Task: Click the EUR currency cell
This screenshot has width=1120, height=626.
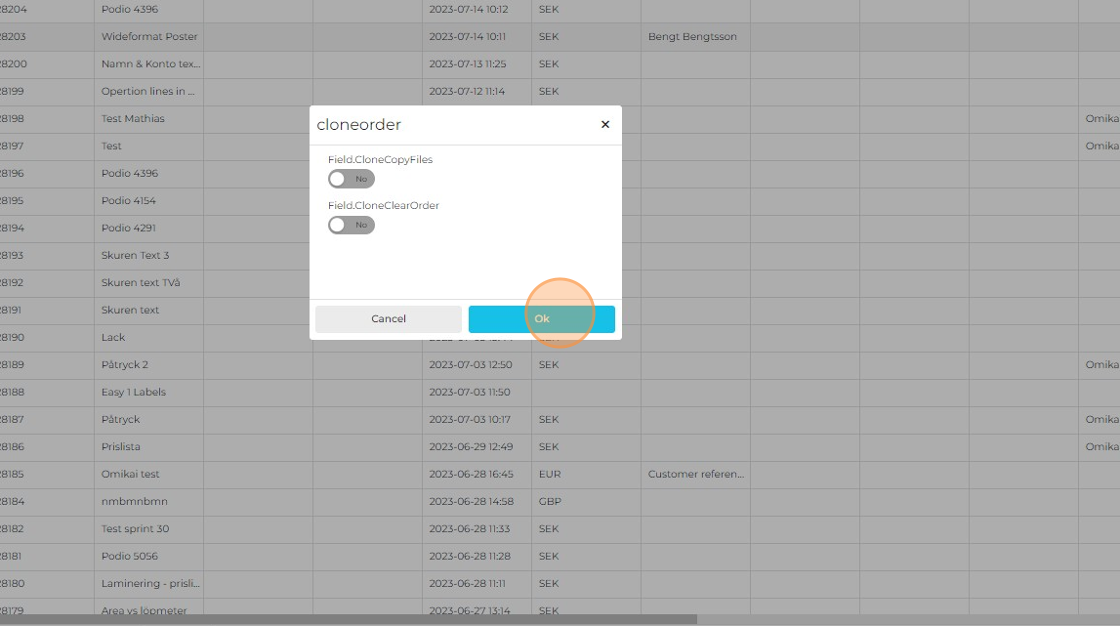Action: click(x=549, y=474)
